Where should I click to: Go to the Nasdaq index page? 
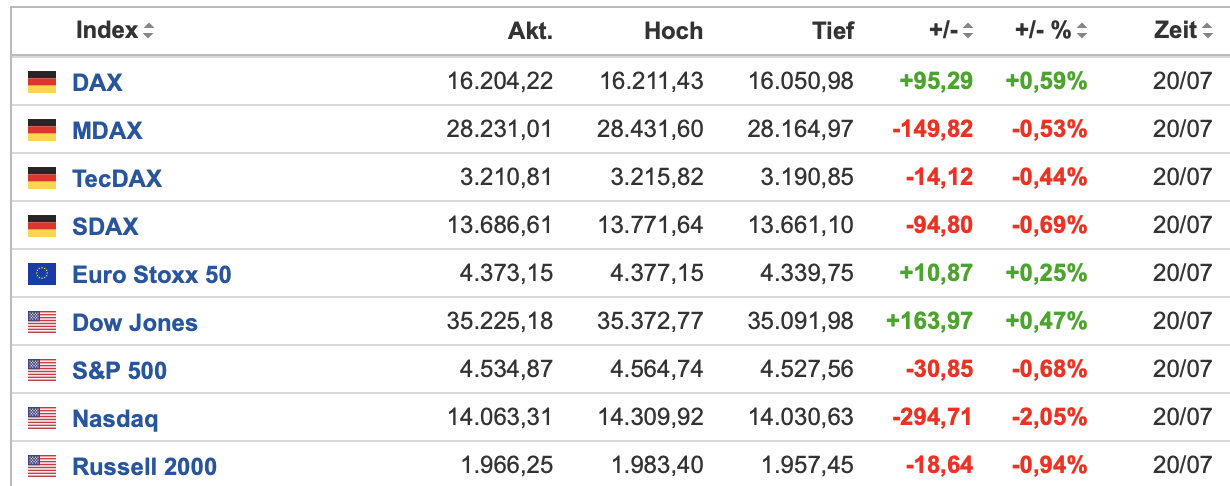[x=115, y=418]
